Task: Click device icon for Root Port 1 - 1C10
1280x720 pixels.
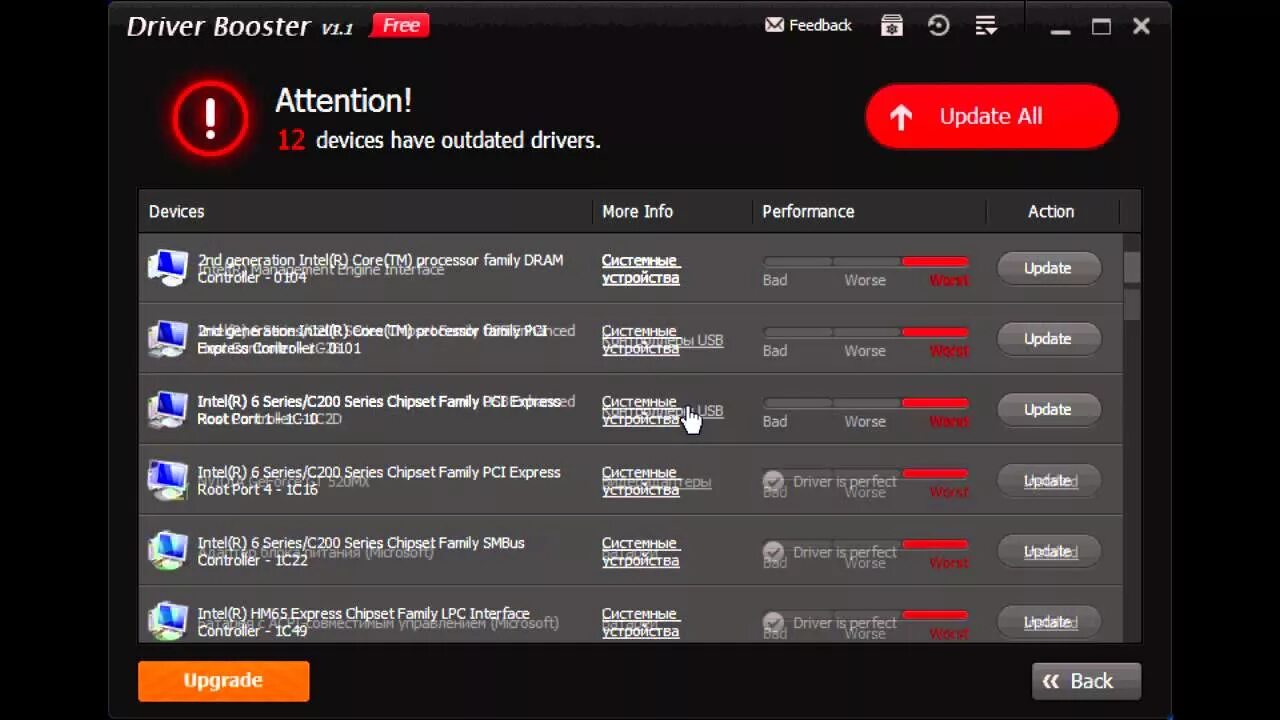Action: (168, 410)
